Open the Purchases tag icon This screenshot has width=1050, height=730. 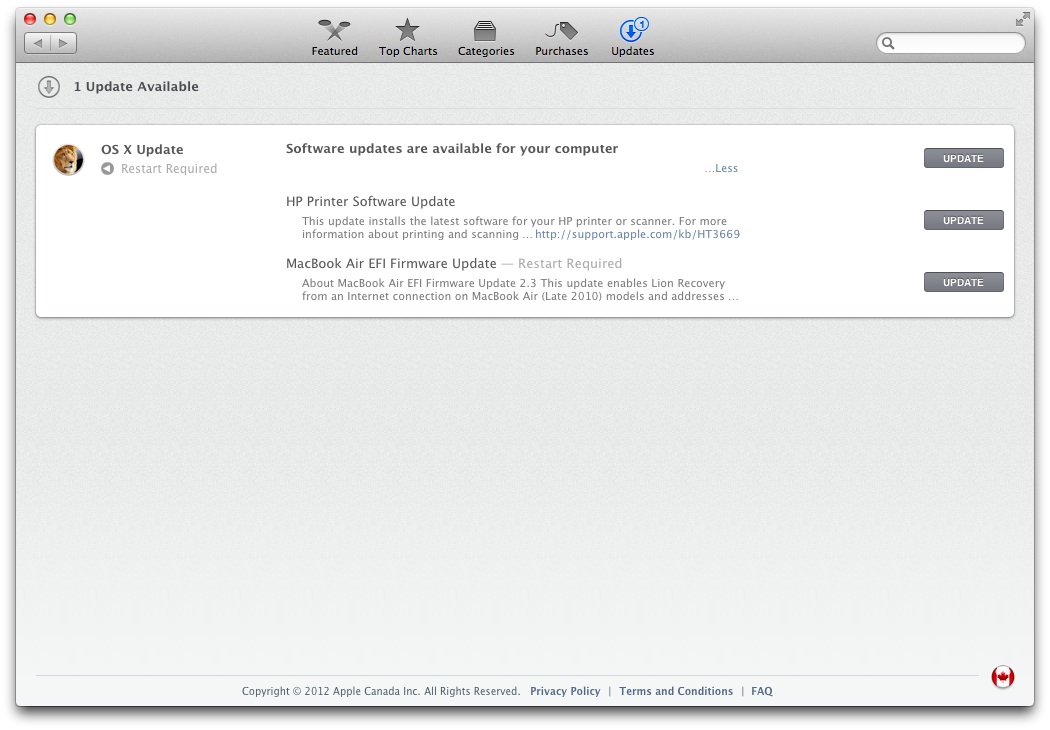coord(561,30)
